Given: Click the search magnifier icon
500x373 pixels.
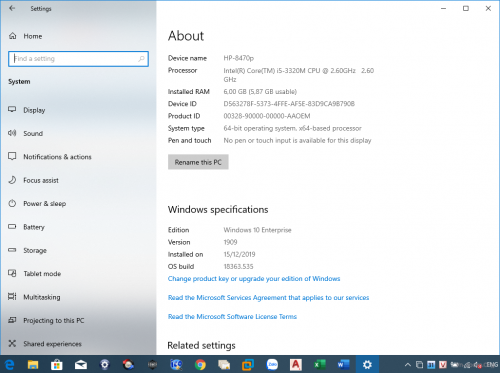Looking at the screenshot, I should tap(141, 59).
